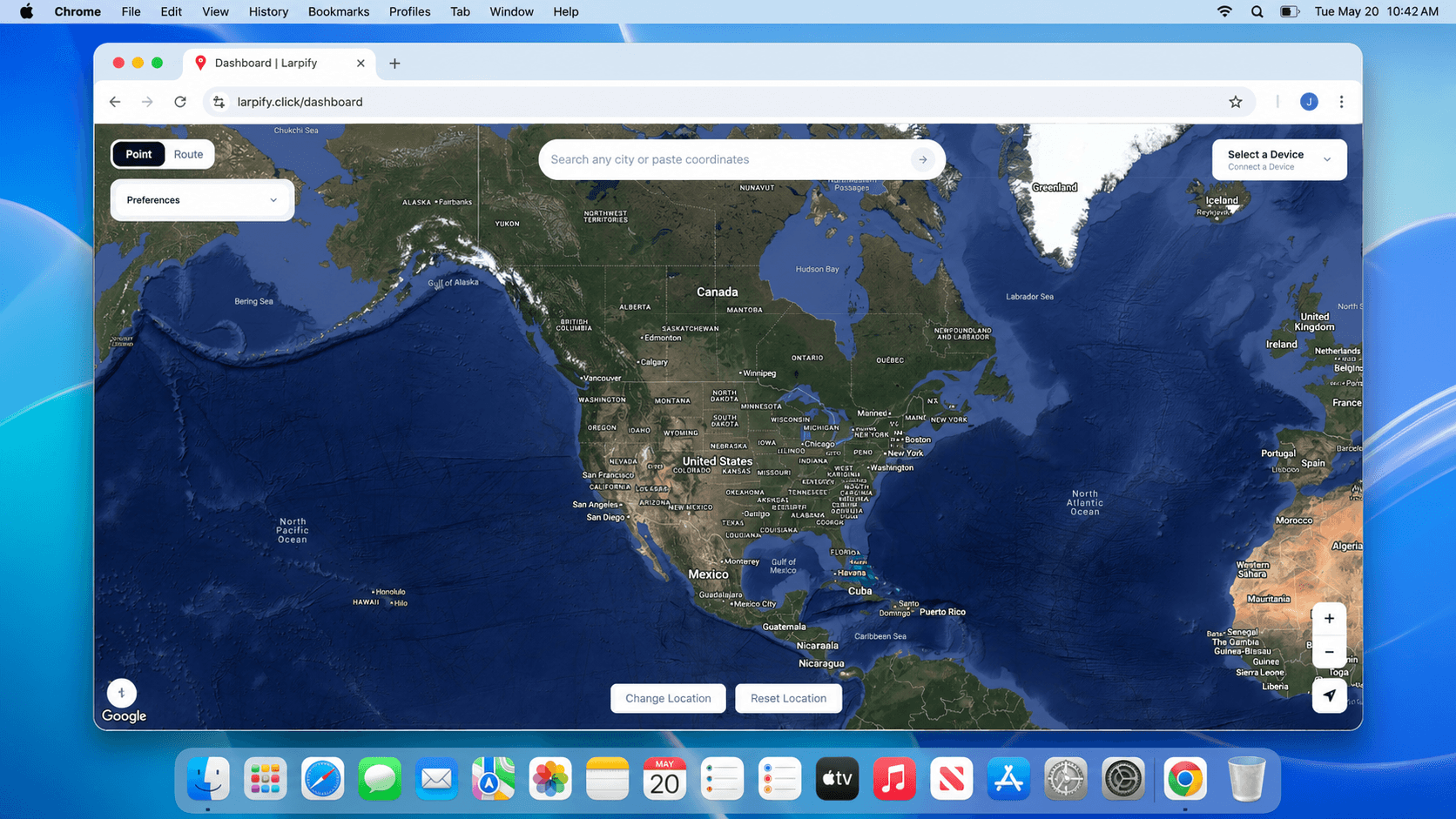
Task: Open the Profiles menu
Action: coord(409,11)
